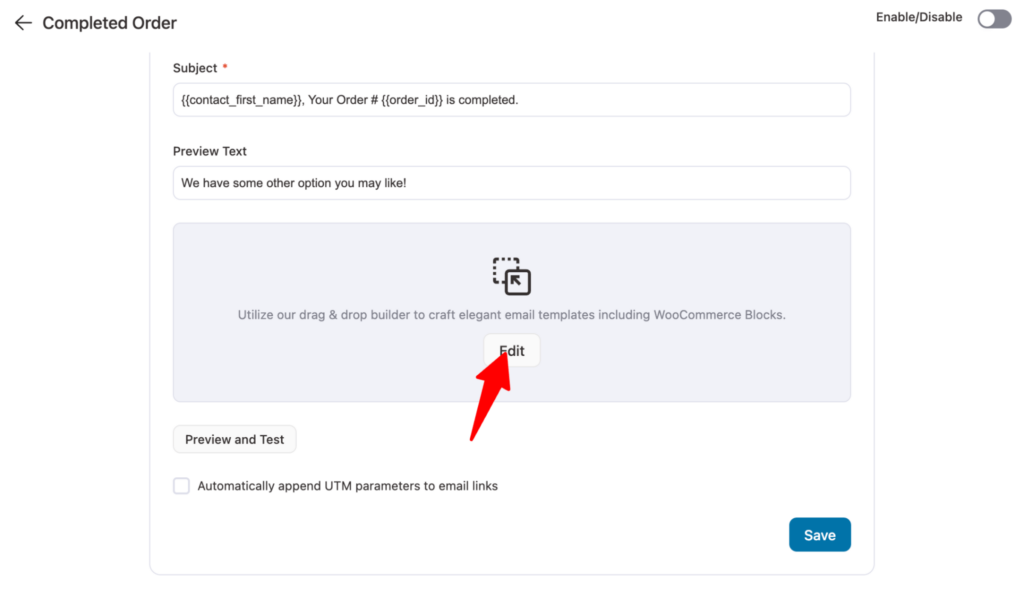
Task: Enable automatically append UTM parameters checkbox
Action: pos(181,485)
